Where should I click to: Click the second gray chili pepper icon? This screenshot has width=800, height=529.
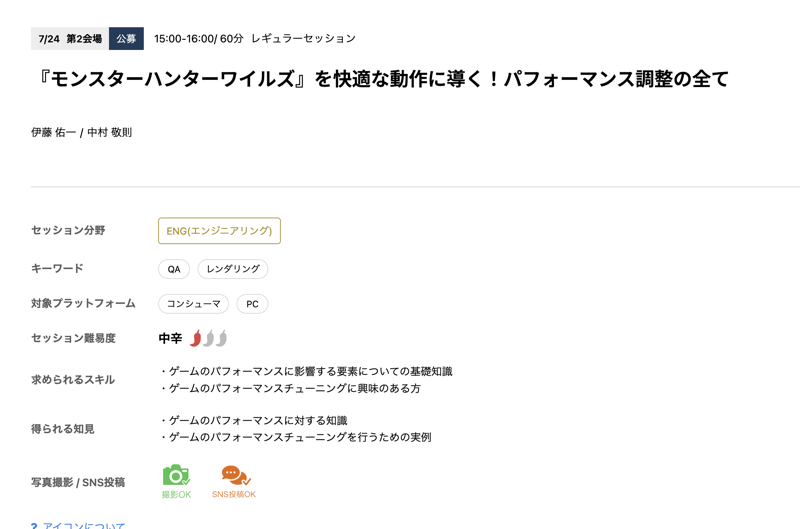(208, 338)
